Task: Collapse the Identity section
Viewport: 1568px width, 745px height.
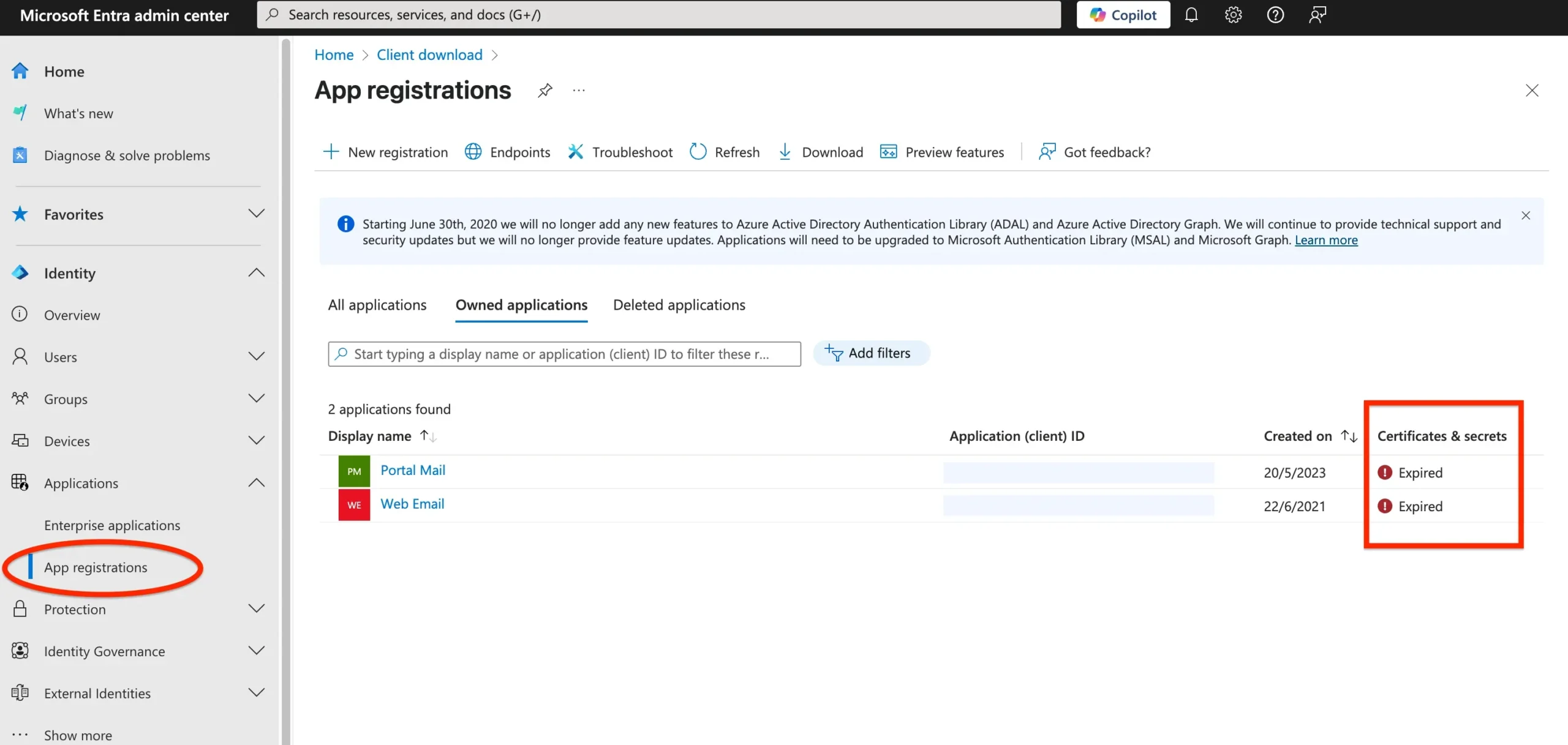Action: coord(257,273)
